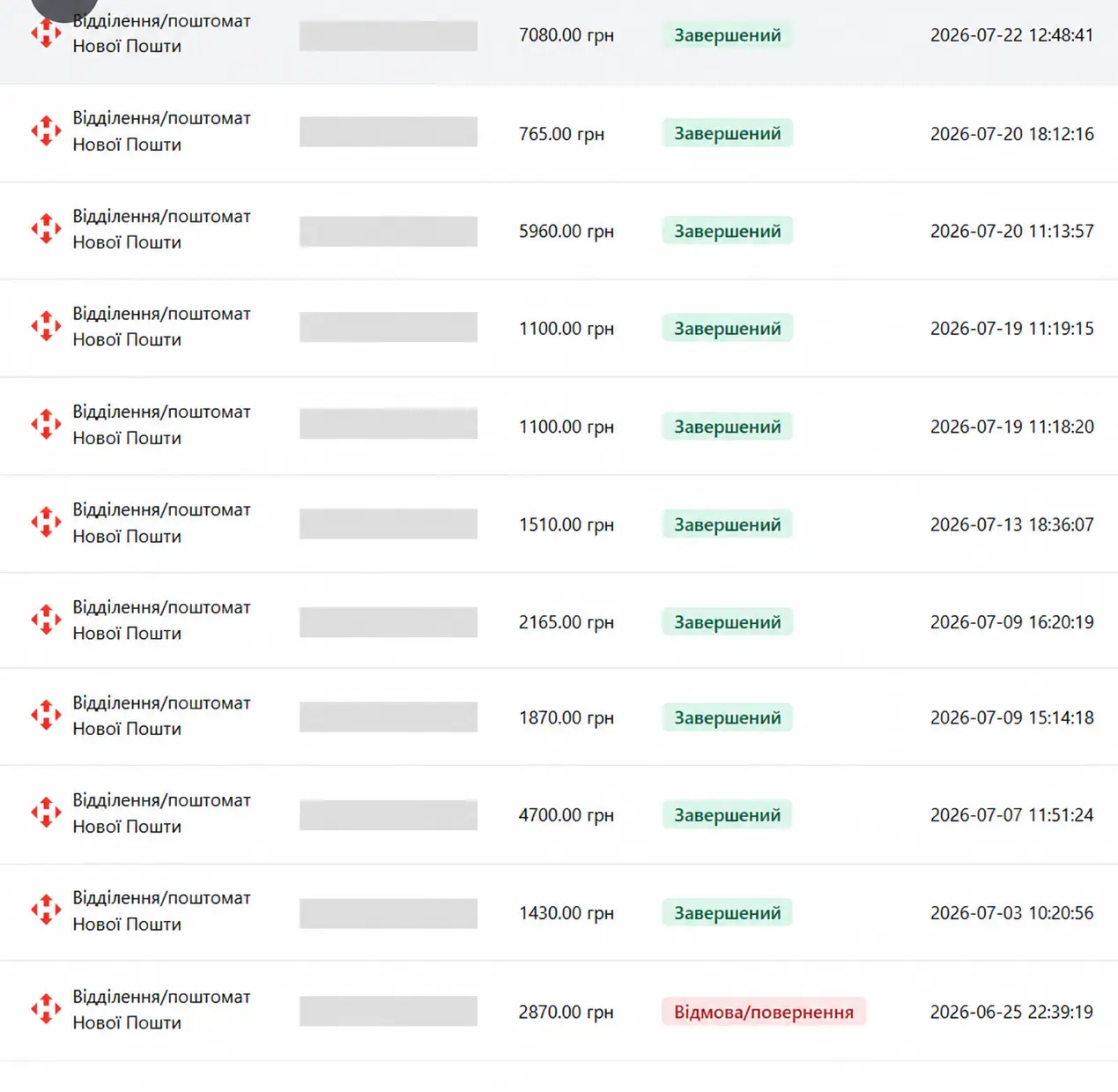The height and width of the screenshot is (1092, 1118).
Task: Click Nova Poshta icon on 1510.00 грн order
Action: point(46,523)
